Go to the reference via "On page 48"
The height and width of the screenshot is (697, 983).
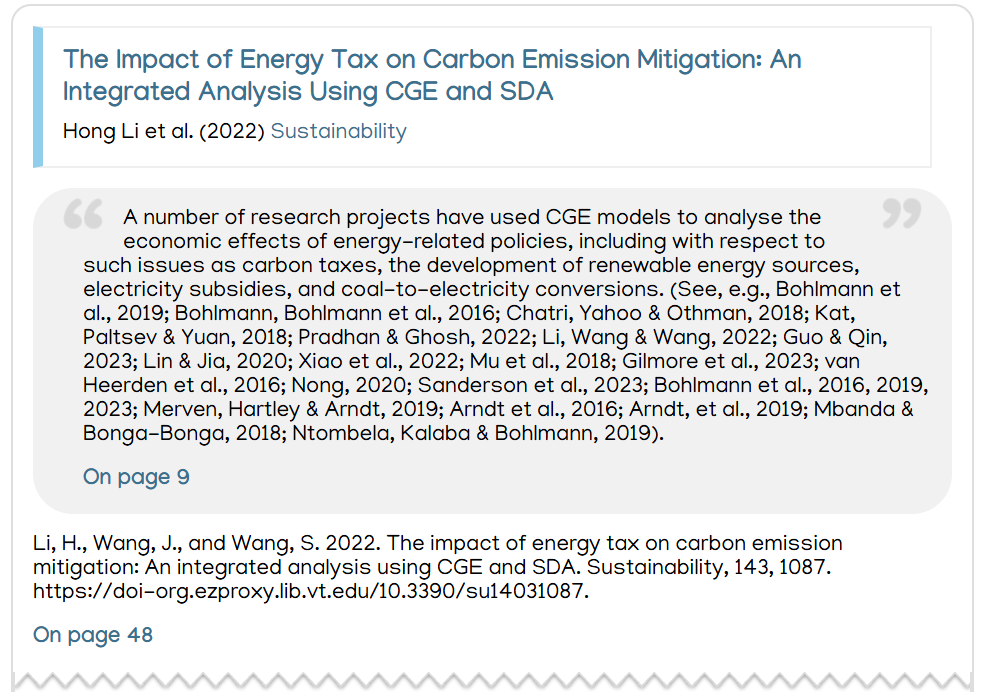(93, 634)
